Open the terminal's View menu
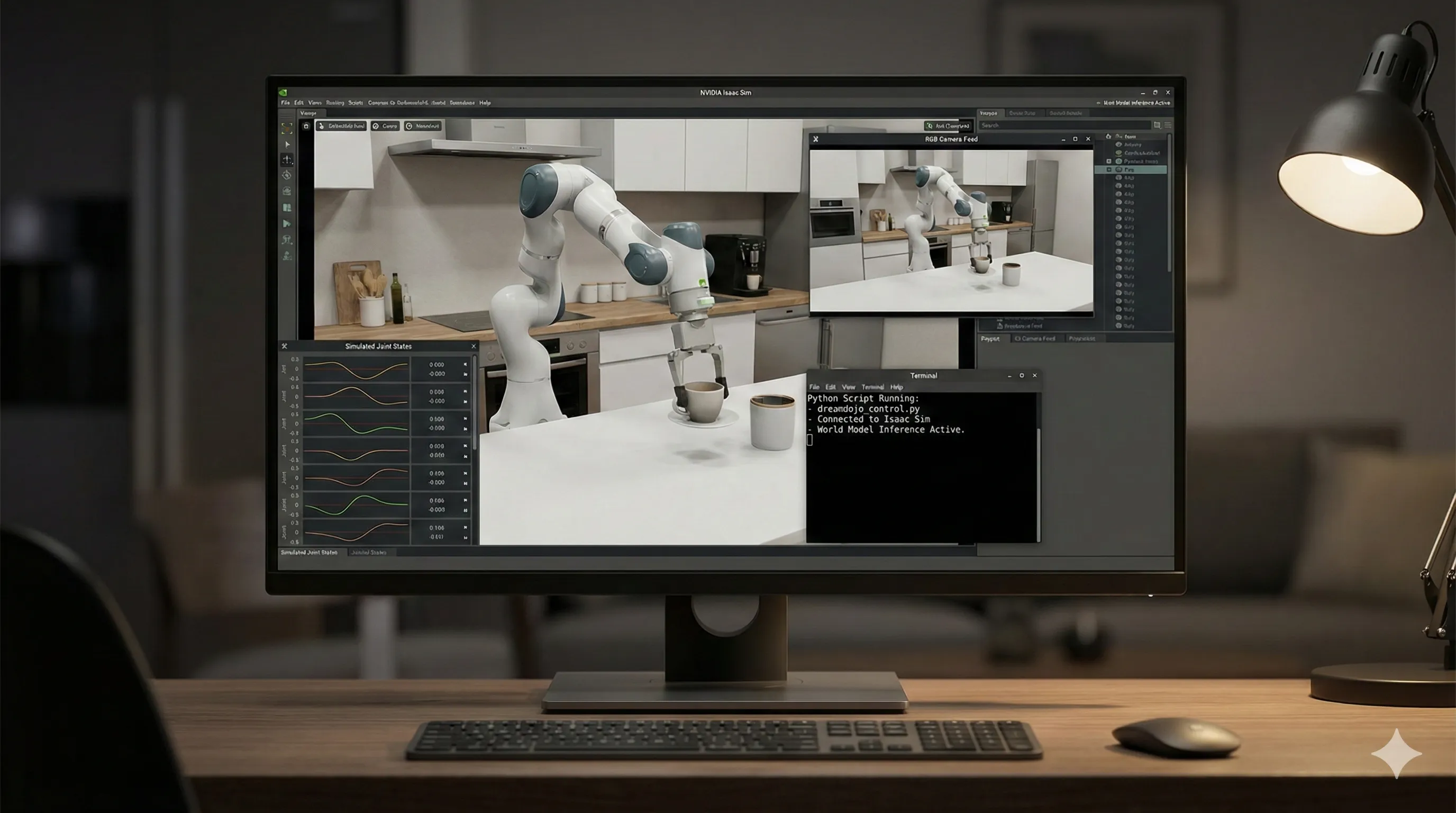 click(x=849, y=387)
